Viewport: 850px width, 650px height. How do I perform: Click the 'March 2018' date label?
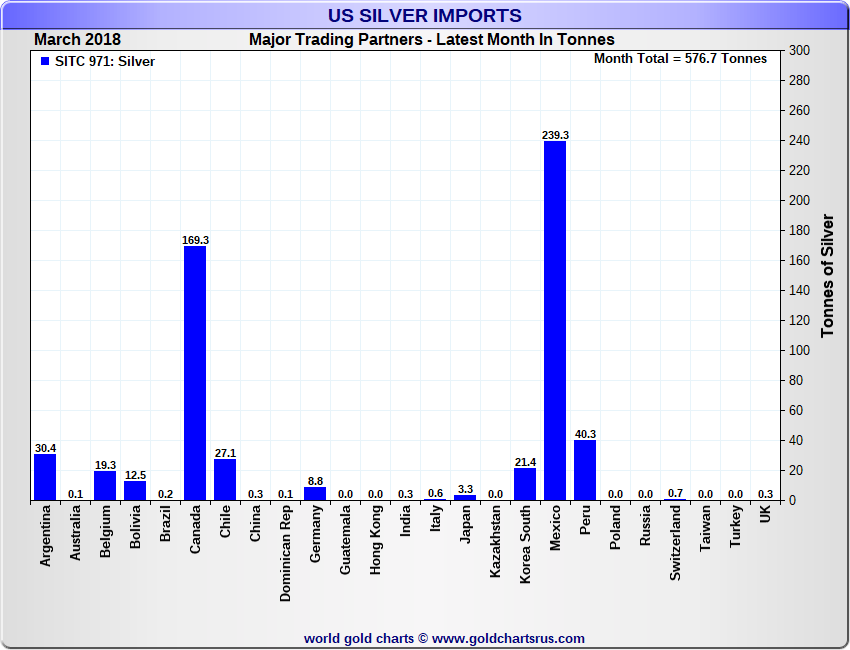point(78,40)
